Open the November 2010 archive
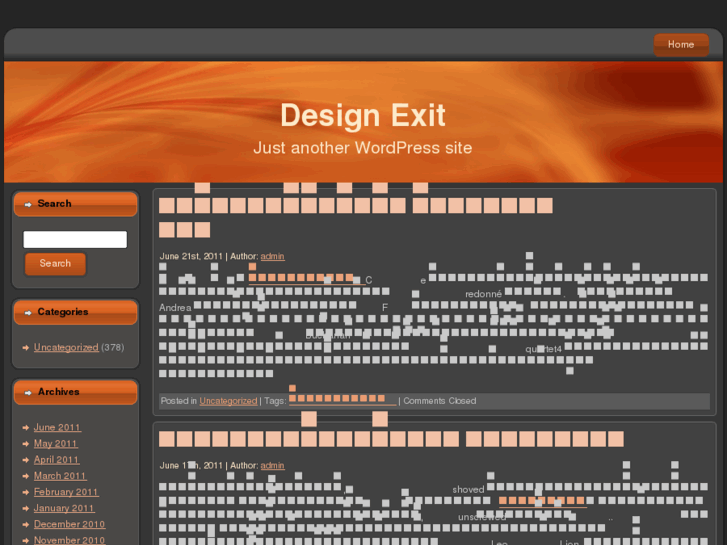 coord(70,540)
